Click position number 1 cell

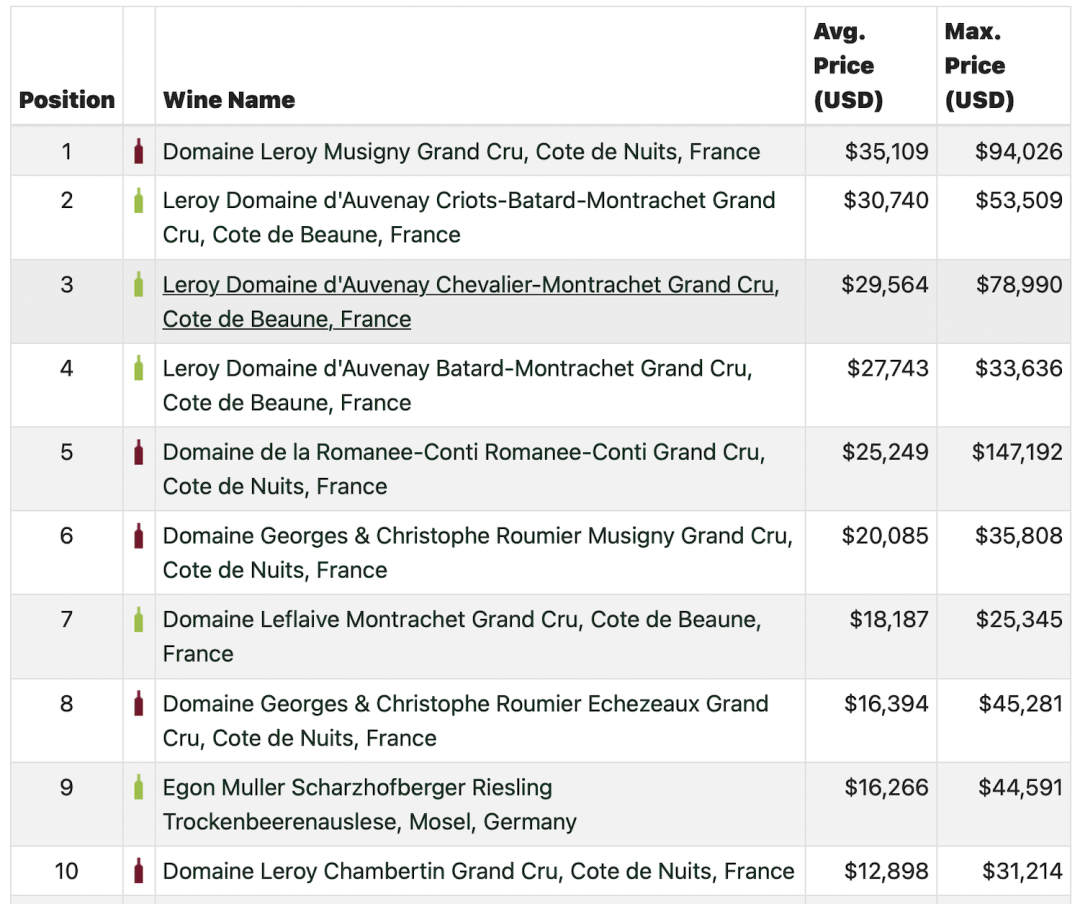tap(67, 152)
